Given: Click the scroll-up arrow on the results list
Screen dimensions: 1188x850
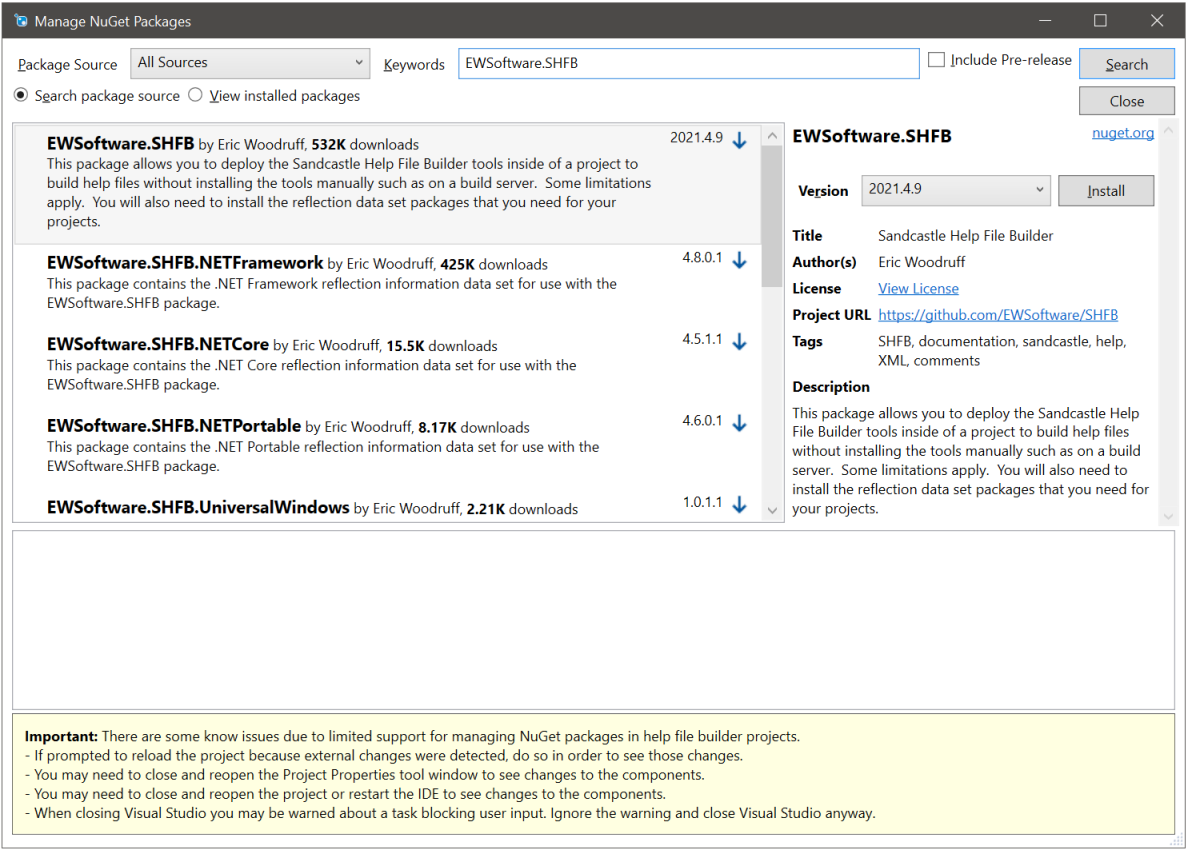Looking at the screenshot, I should pos(772,134).
